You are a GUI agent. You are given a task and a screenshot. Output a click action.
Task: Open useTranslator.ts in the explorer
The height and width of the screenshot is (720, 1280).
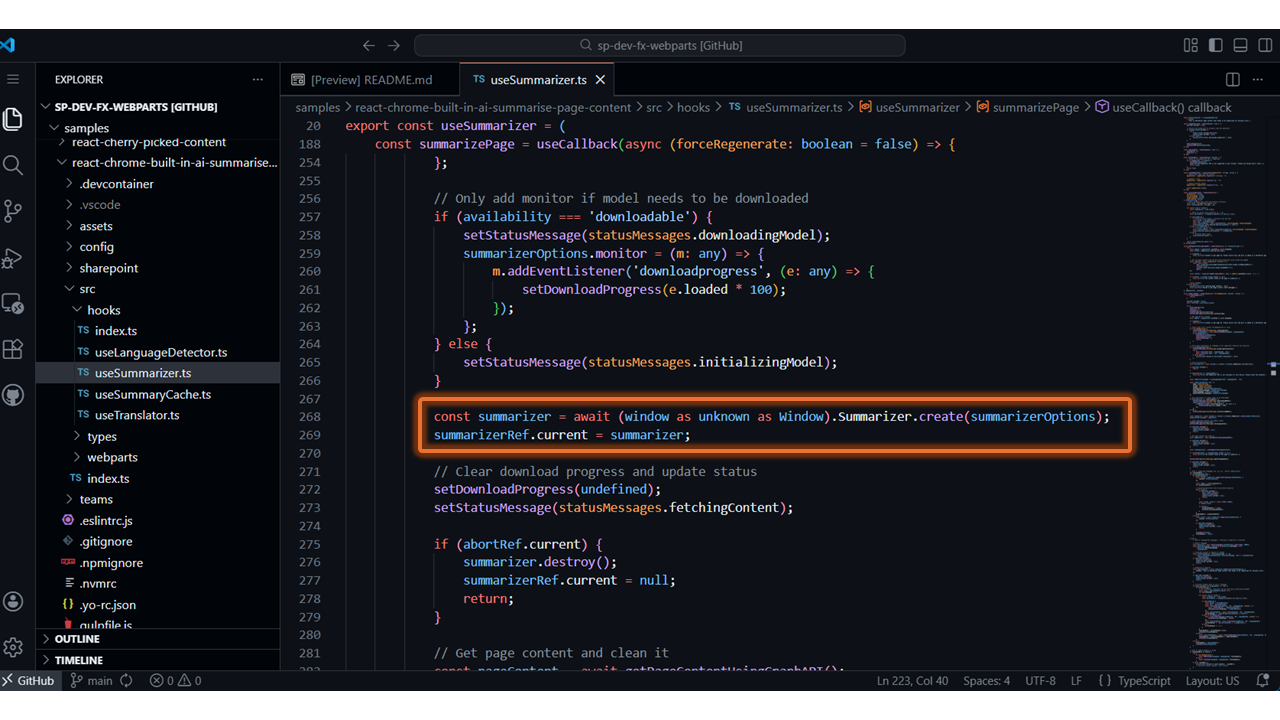pyautogui.click(x=137, y=415)
